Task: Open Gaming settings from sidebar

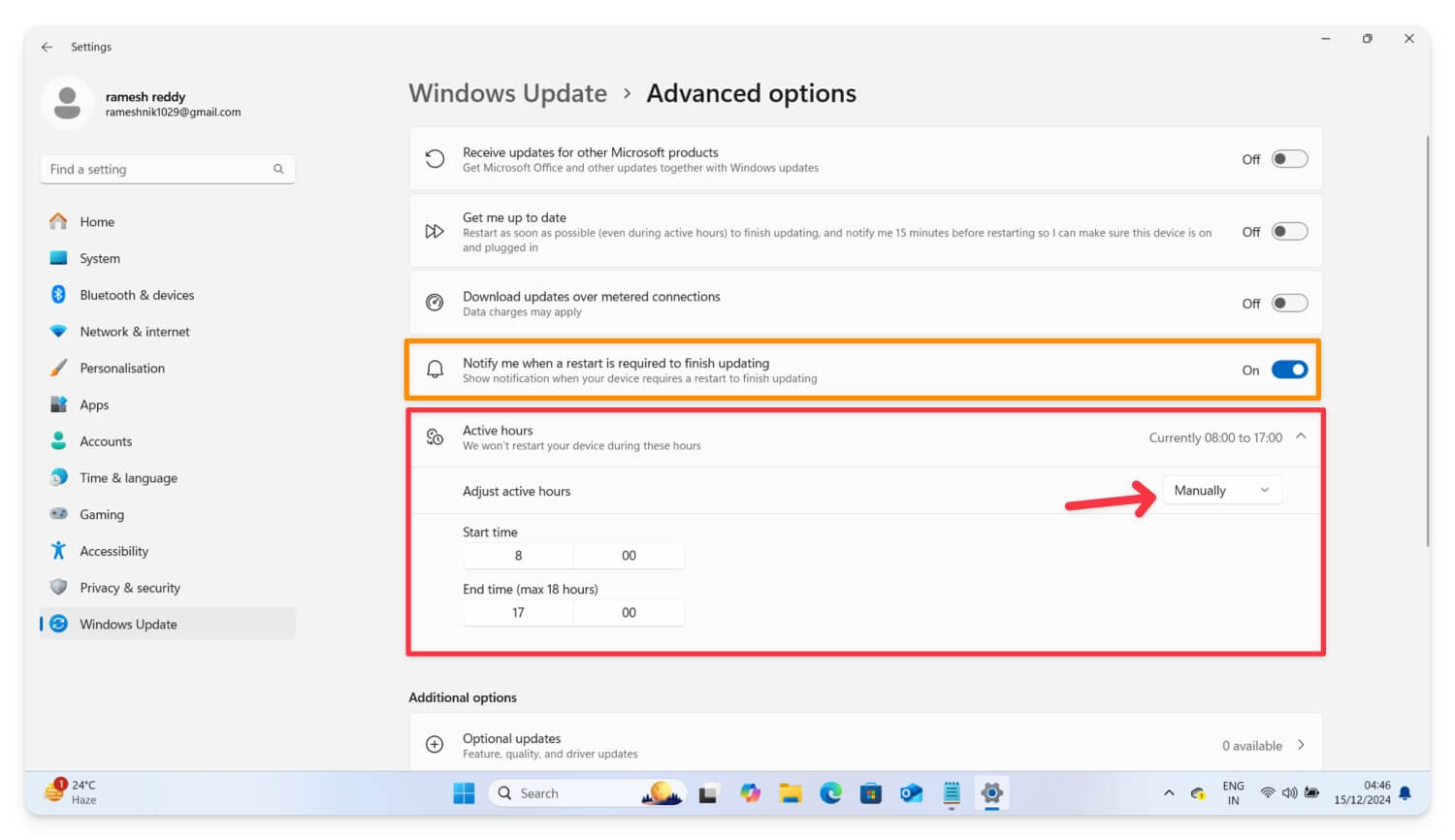Action: (103, 514)
